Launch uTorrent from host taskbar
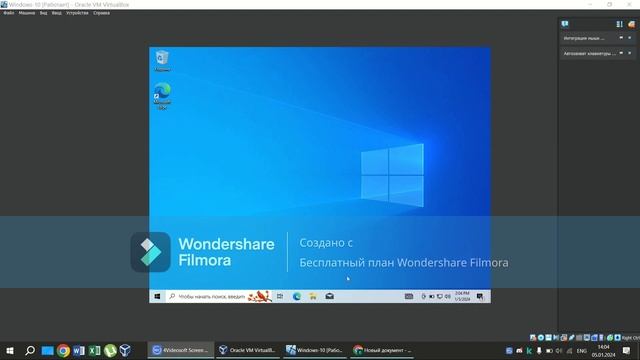 coord(110,351)
